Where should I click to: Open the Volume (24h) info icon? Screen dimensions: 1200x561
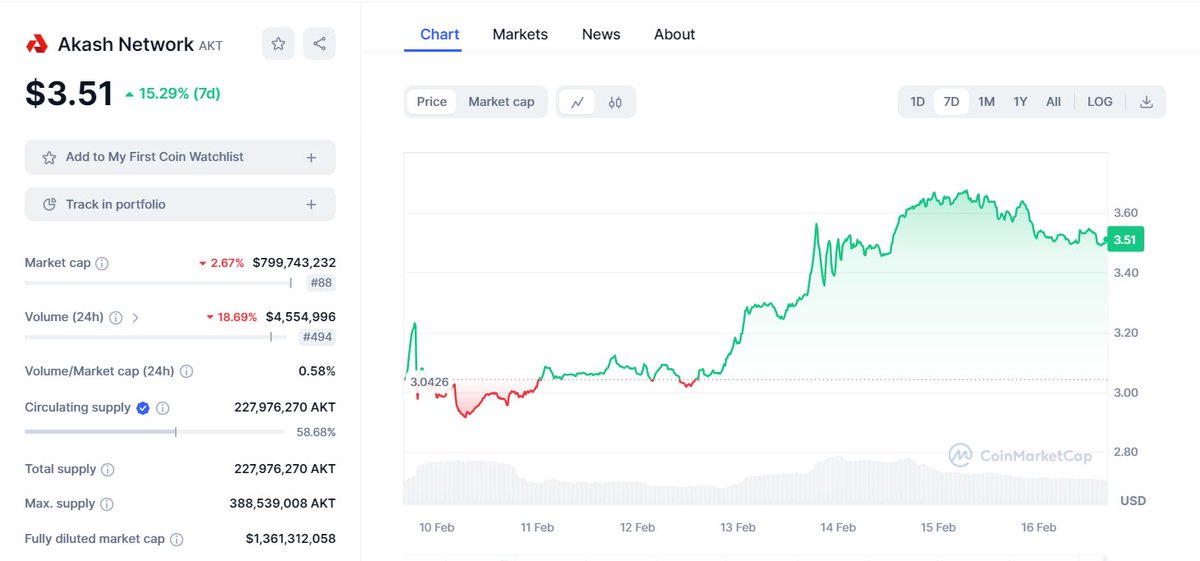116,317
